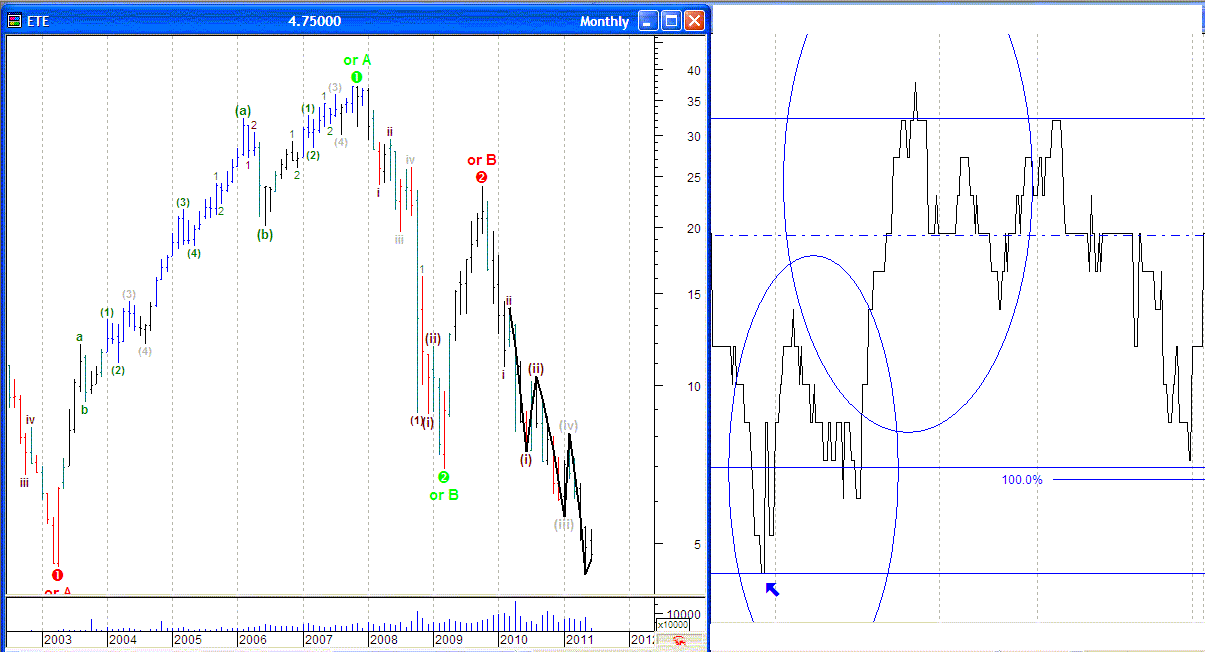Click the red icon below x10000 label
The height and width of the screenshot is (652, 1205).
click(679, 641)
